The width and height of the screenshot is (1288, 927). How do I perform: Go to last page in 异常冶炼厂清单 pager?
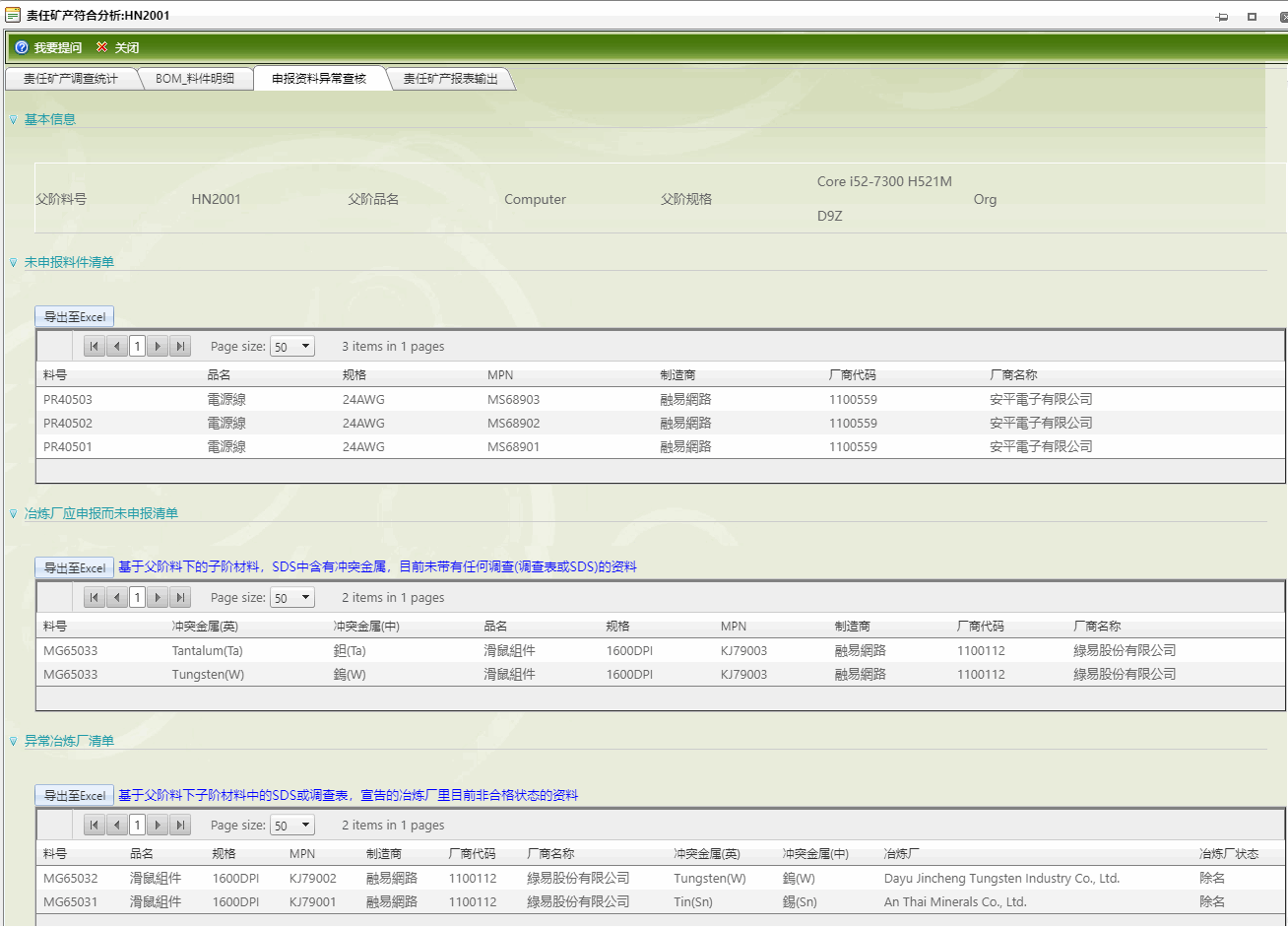pos(179,825)
